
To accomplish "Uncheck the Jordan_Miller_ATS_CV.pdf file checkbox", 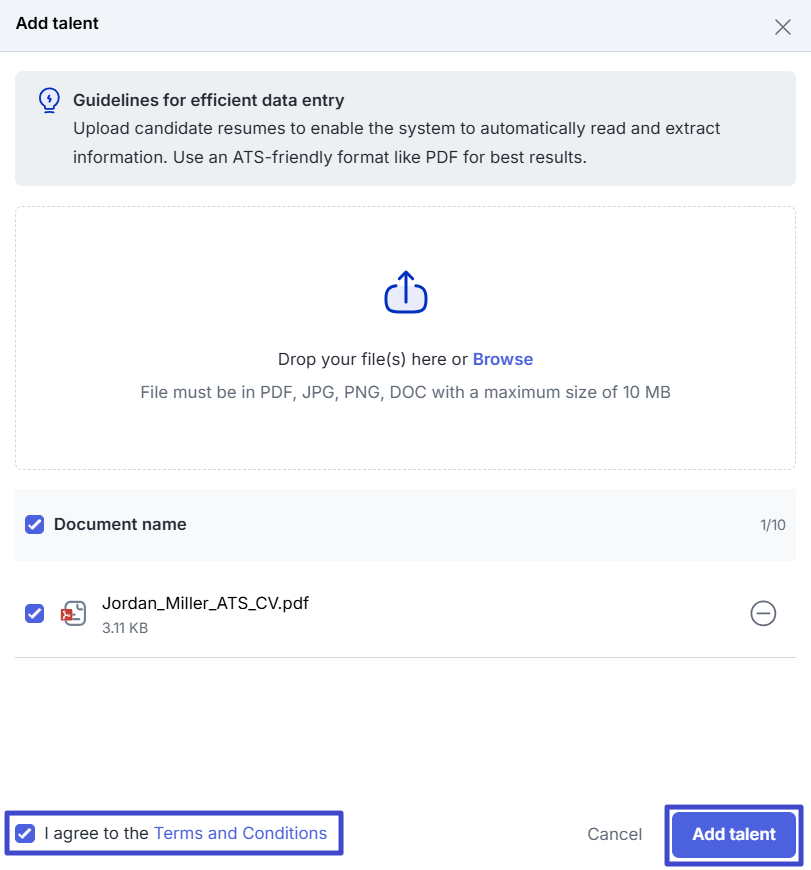I will pos(34,613).
